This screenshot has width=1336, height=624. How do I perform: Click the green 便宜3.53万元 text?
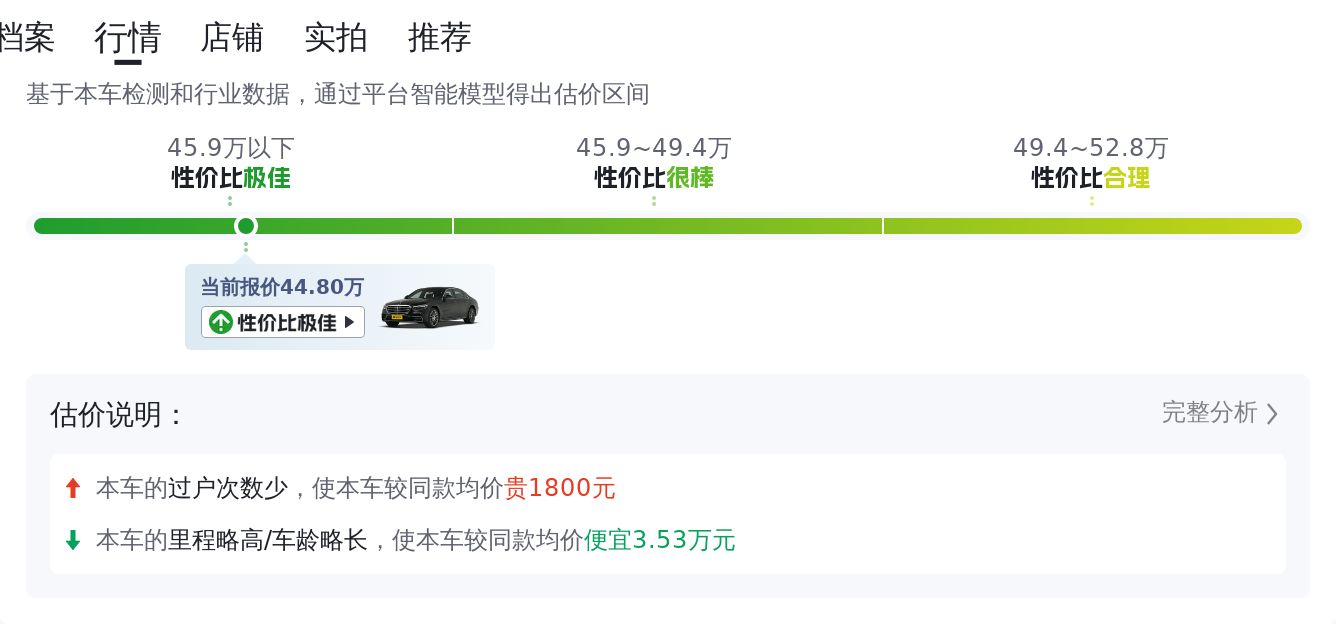[x=660, y=540]
